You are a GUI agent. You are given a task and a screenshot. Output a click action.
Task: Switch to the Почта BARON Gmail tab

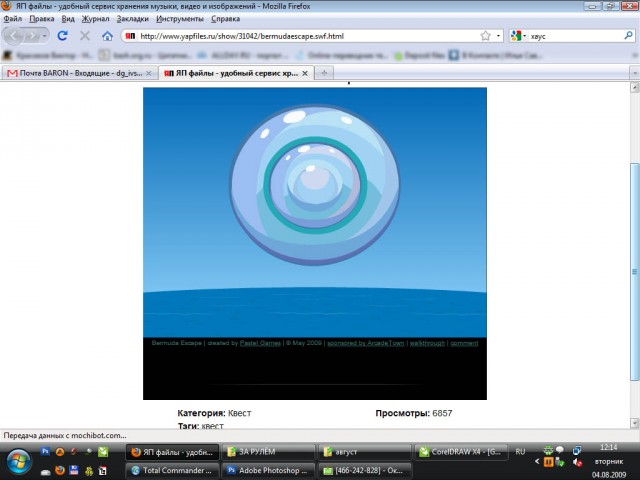[x=80, y=73]
